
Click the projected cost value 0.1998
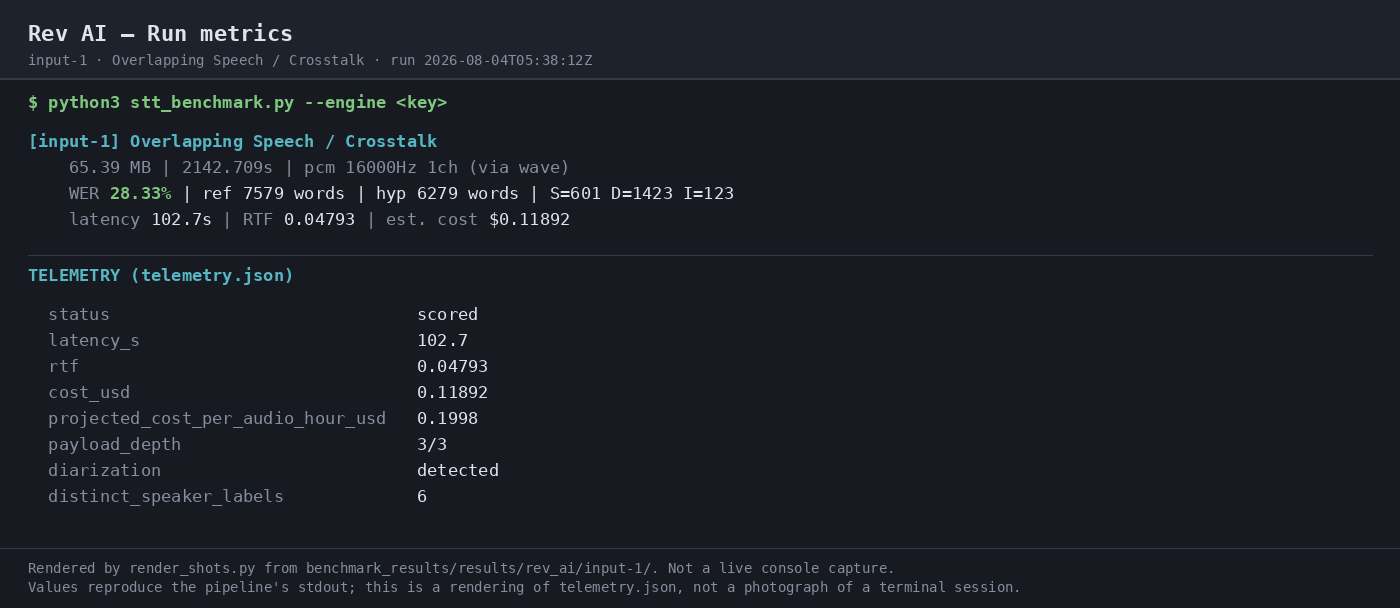pos(447,419)
